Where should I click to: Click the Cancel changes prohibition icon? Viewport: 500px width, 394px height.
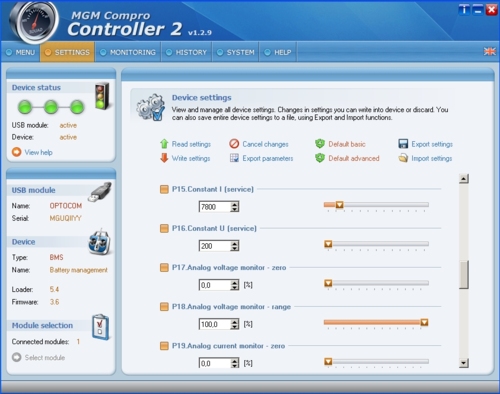(x=234, y=144)
